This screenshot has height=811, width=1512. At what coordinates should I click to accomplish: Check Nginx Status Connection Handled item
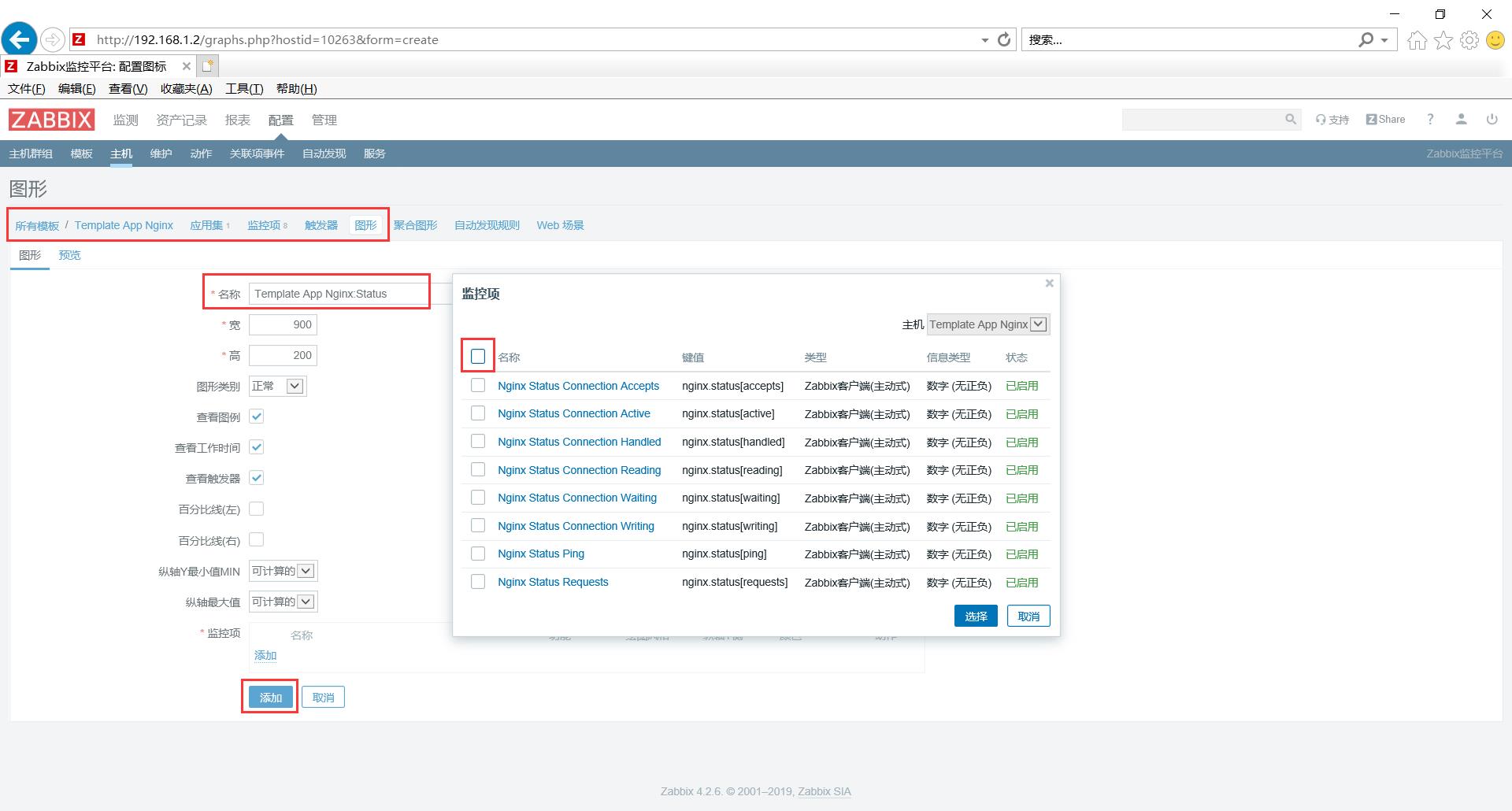(478, 442)
